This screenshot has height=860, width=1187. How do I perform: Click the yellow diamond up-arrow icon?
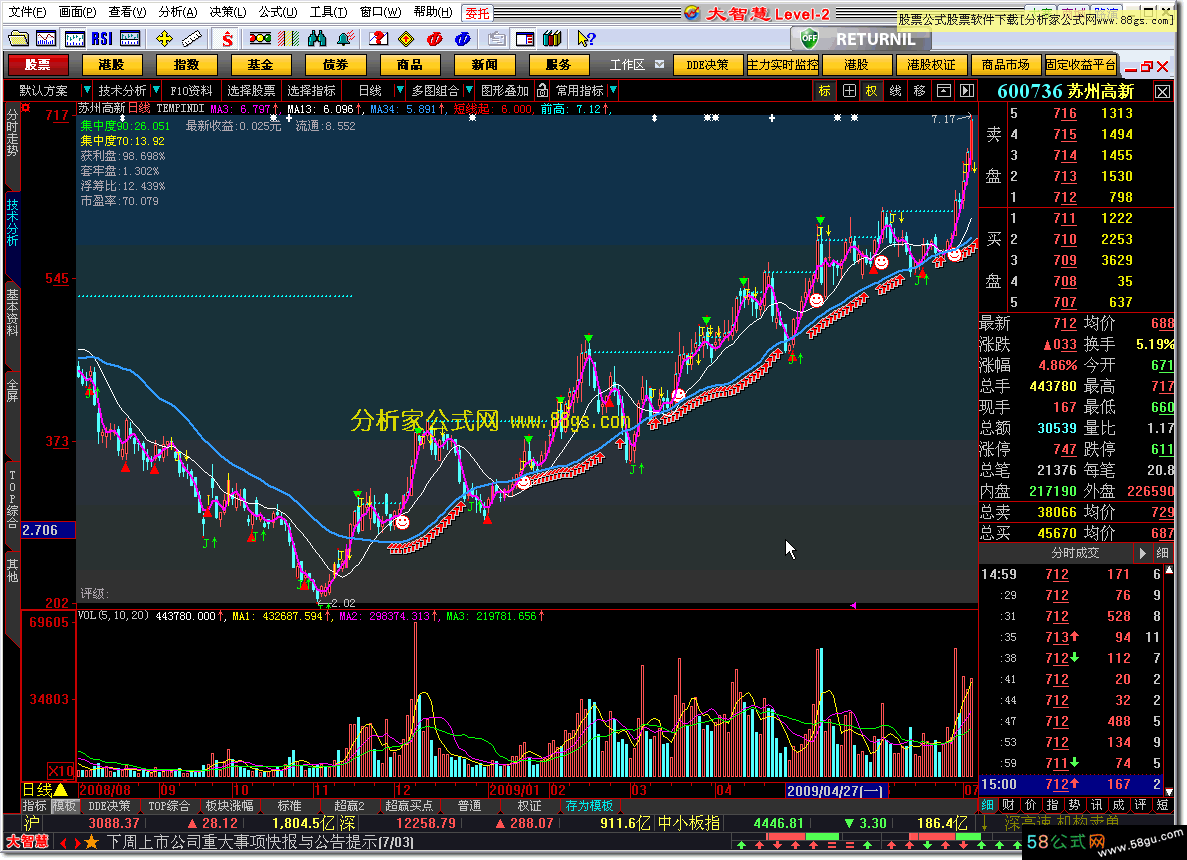[407, 39]
